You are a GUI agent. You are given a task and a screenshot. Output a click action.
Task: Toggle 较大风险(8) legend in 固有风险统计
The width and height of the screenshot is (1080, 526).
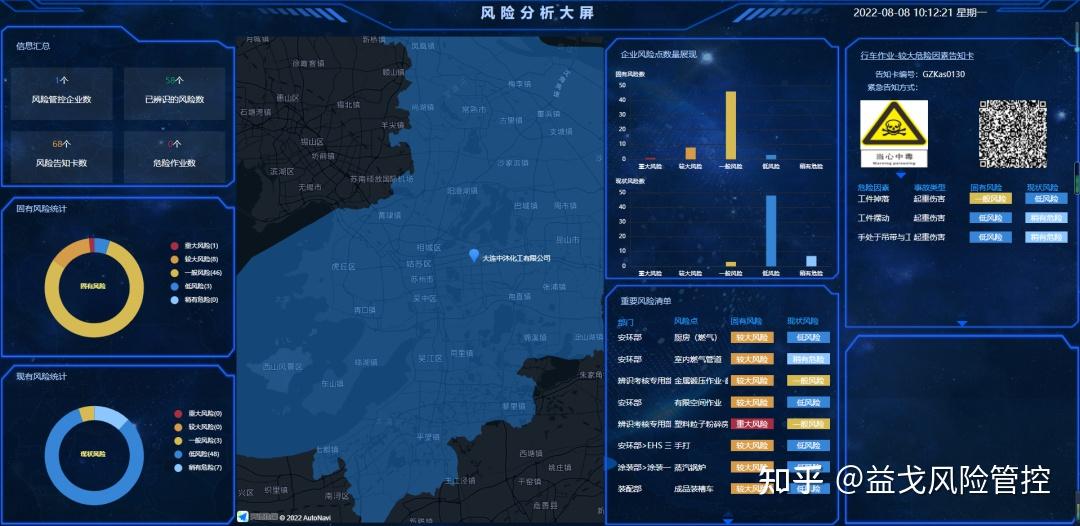pyautogui.click(x=194, y=259)
